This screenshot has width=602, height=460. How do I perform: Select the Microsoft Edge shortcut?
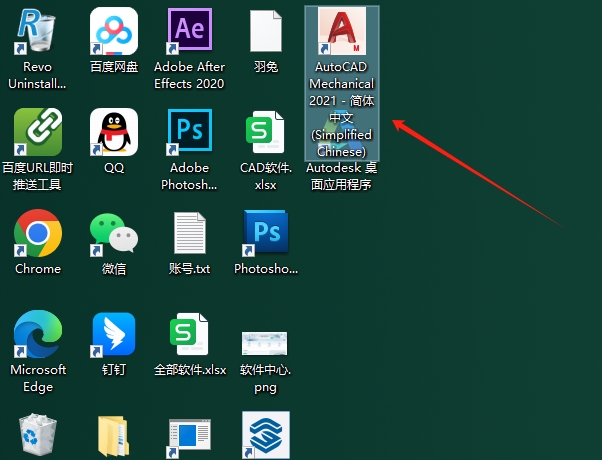pos(38,334)
